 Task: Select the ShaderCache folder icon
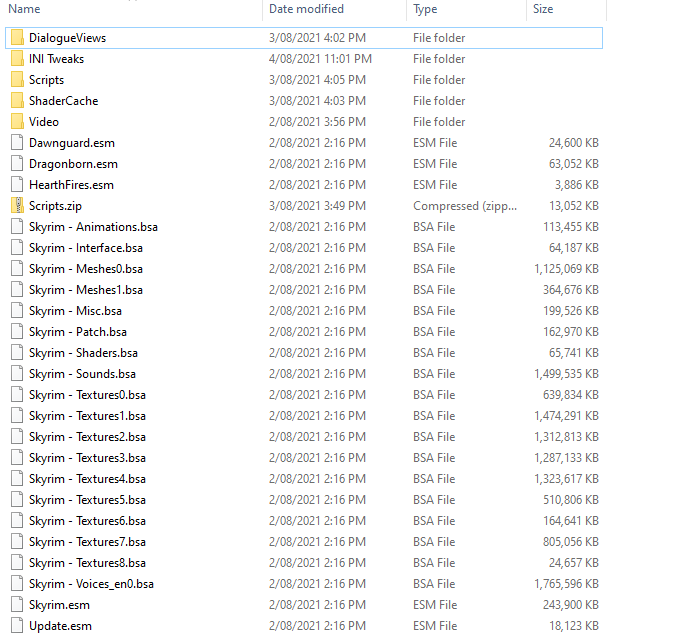[17, 101]
